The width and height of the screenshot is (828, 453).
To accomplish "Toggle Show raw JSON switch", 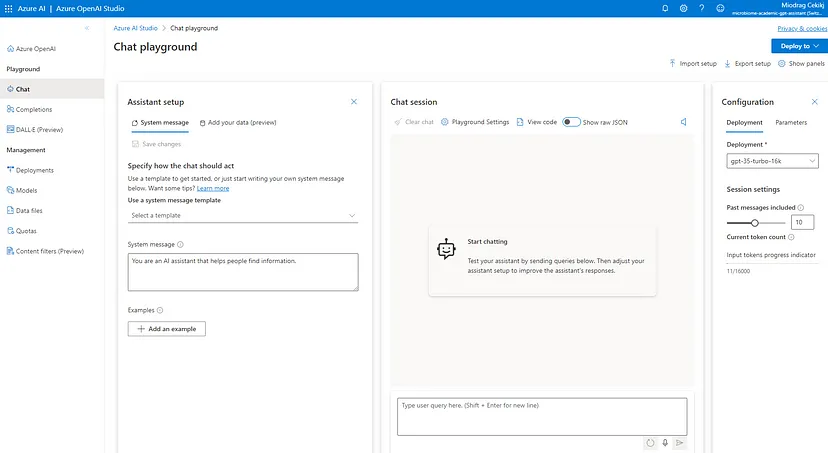I will (571, 122).
